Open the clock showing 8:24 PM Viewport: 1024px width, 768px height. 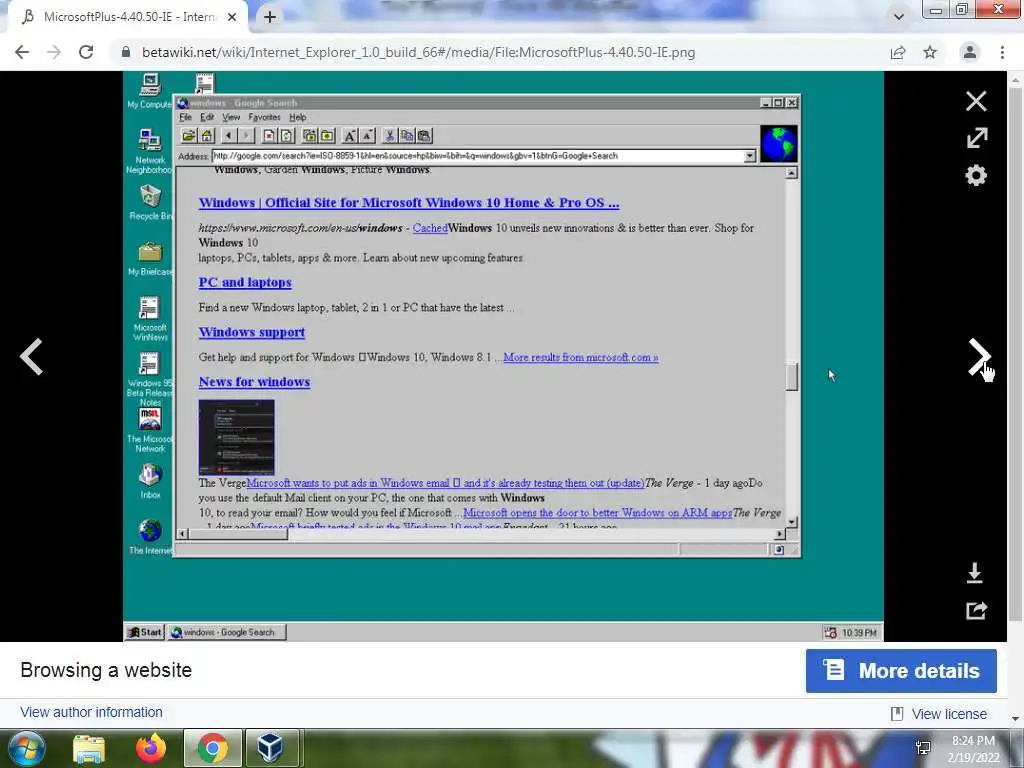click(x=973, y=749)
